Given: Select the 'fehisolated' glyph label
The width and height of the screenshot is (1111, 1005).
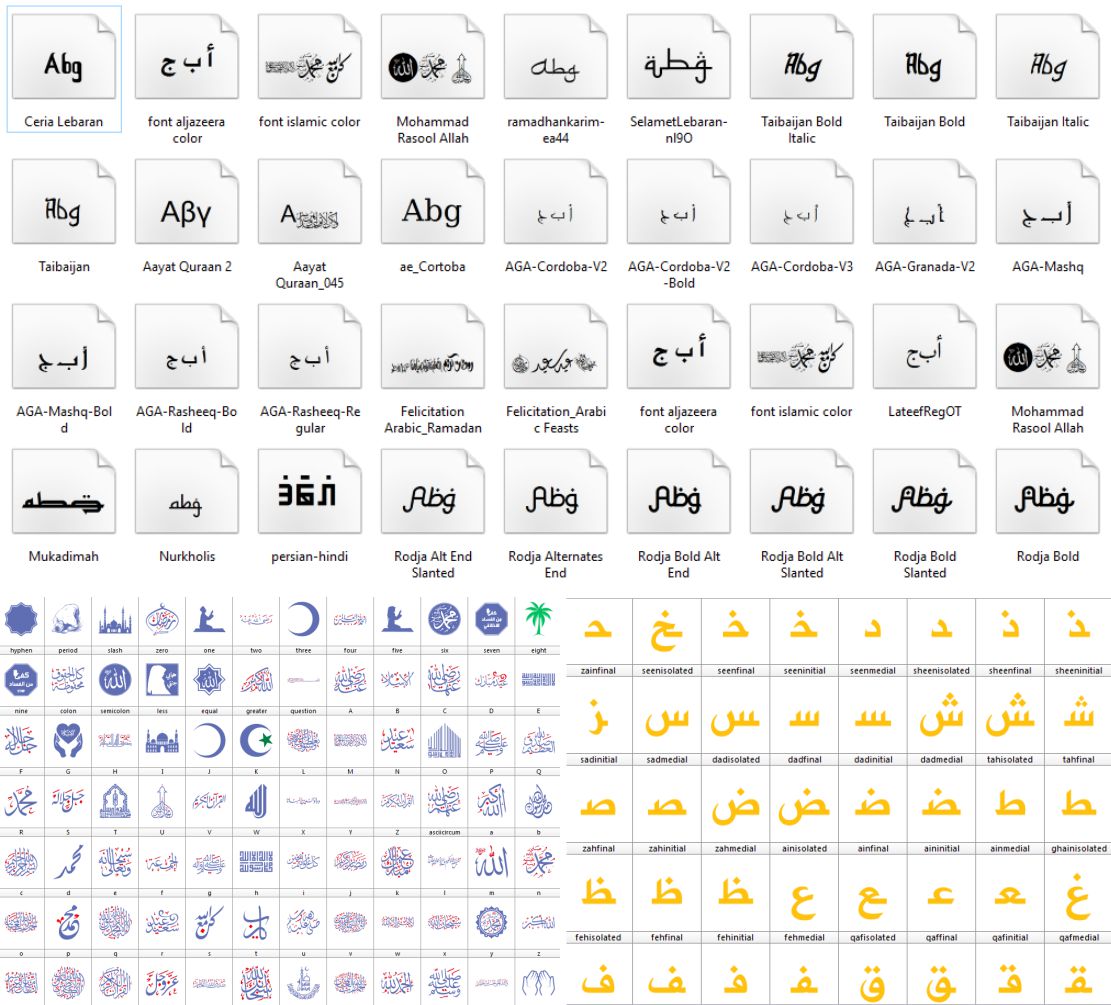Looking at the screenshot, I should pos(598,937).
